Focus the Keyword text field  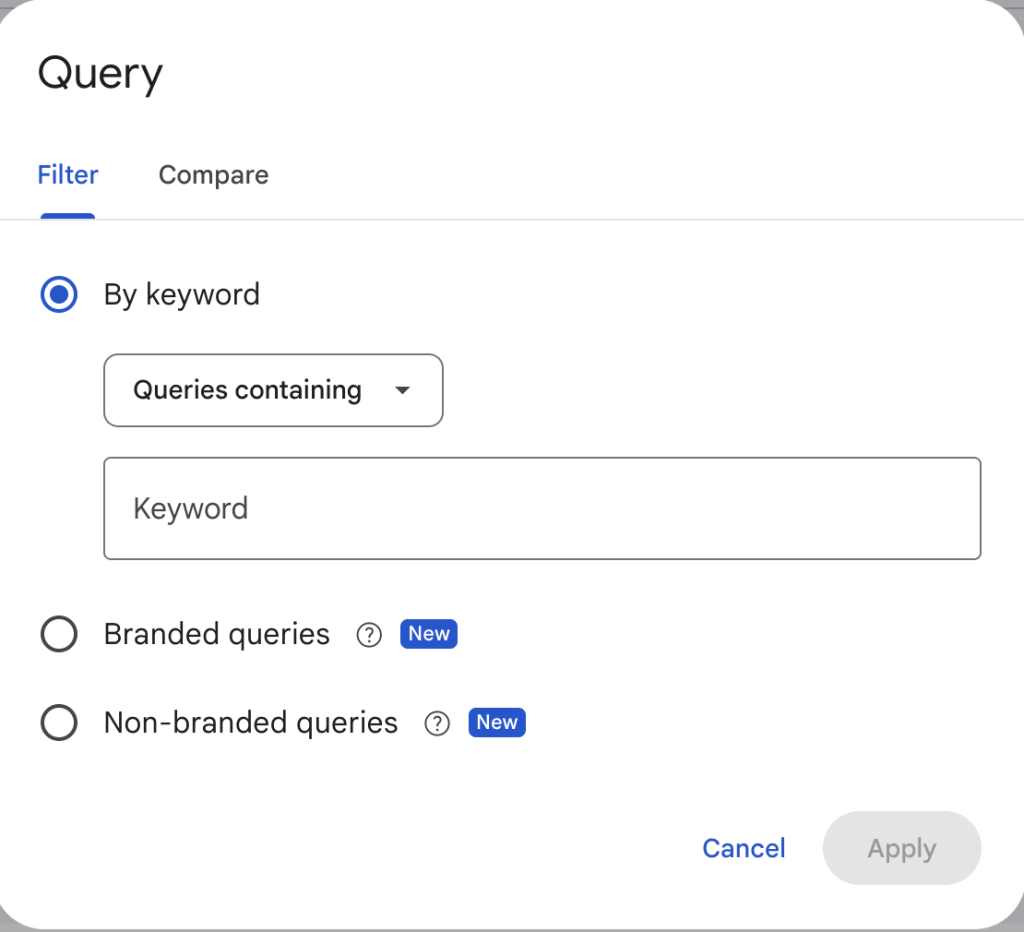542,508
